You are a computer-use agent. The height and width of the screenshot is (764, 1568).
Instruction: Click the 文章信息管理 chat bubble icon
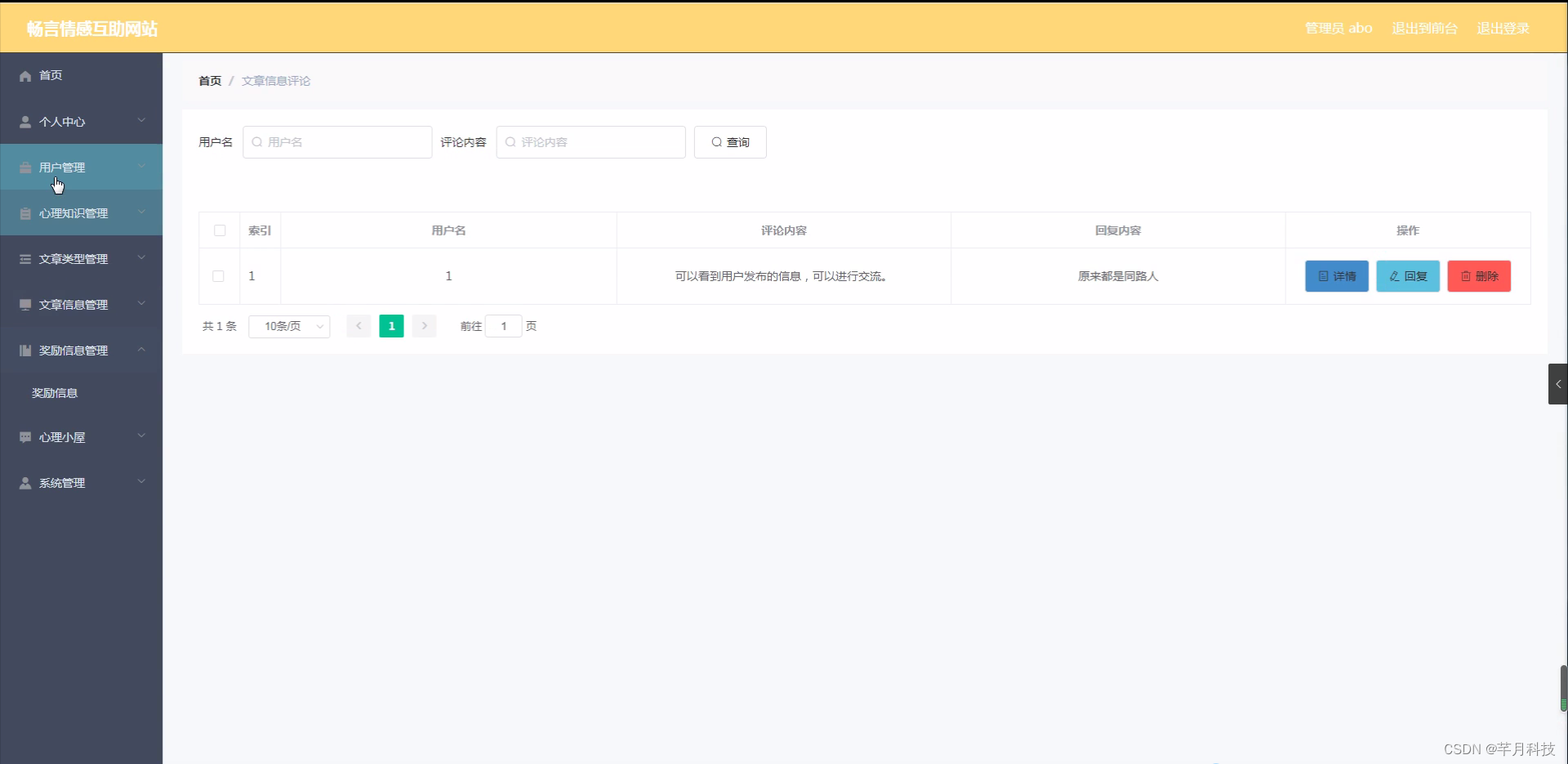(24, 305)
